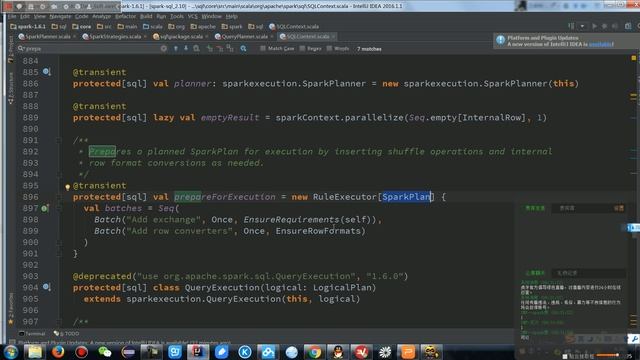Click Find All usages icon in search bar
640x360 pixels.
(196, 49)
